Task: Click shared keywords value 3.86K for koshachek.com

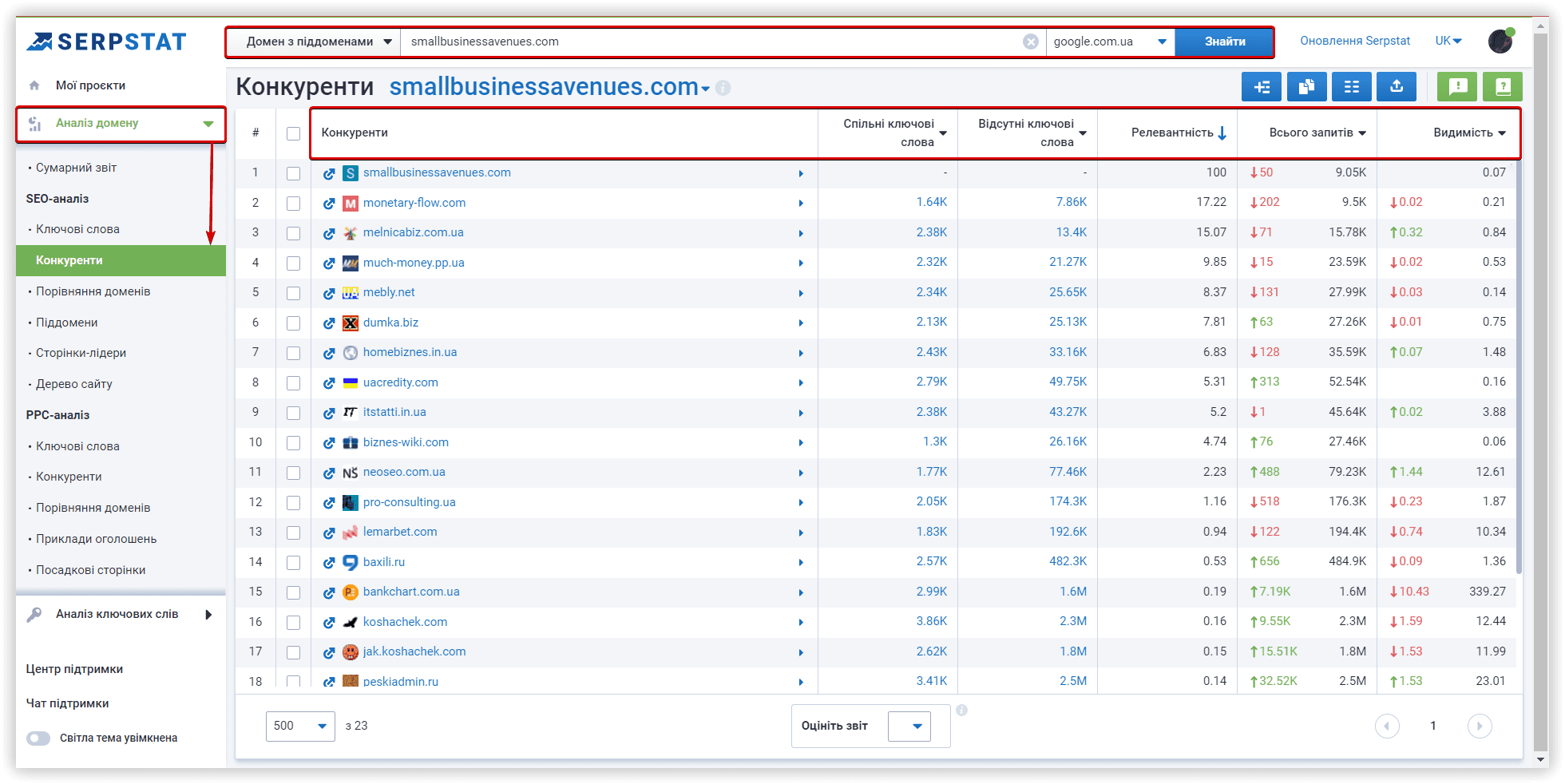Action: (931, 621)
